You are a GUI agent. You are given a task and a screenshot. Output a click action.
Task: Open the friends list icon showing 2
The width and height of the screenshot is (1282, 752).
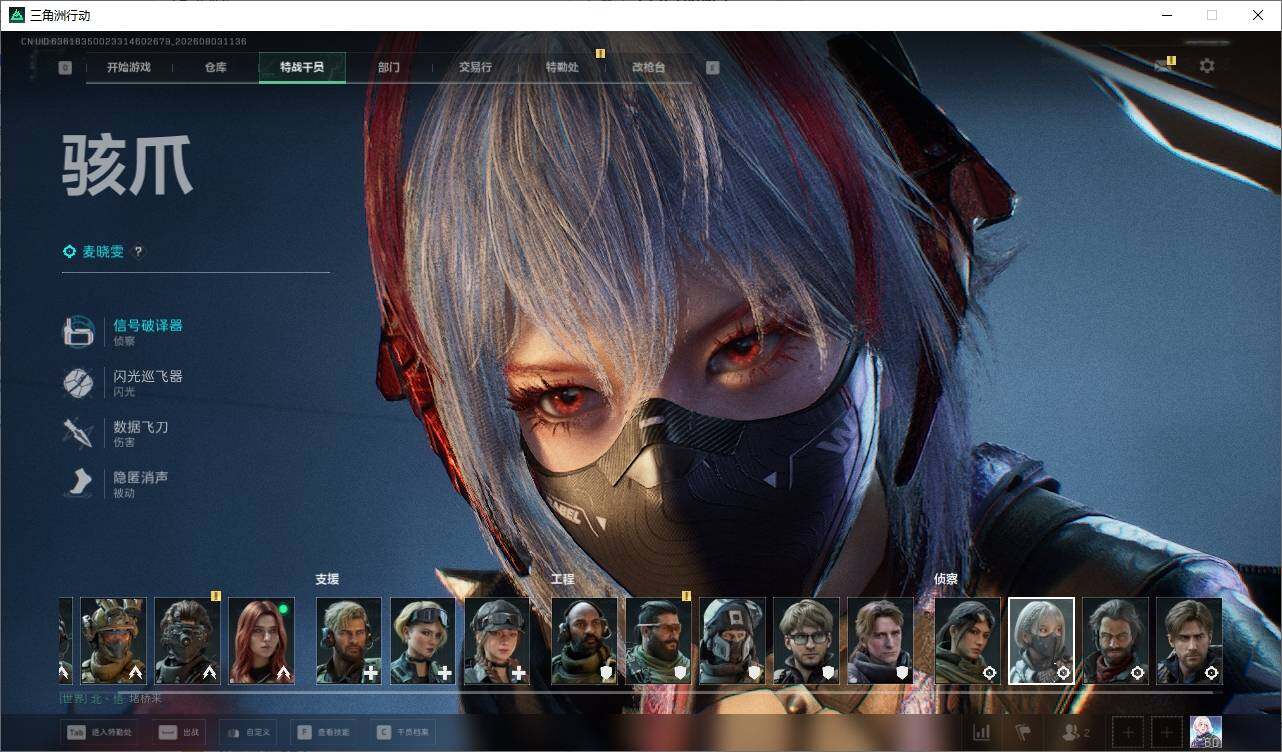click(1076, 733)
